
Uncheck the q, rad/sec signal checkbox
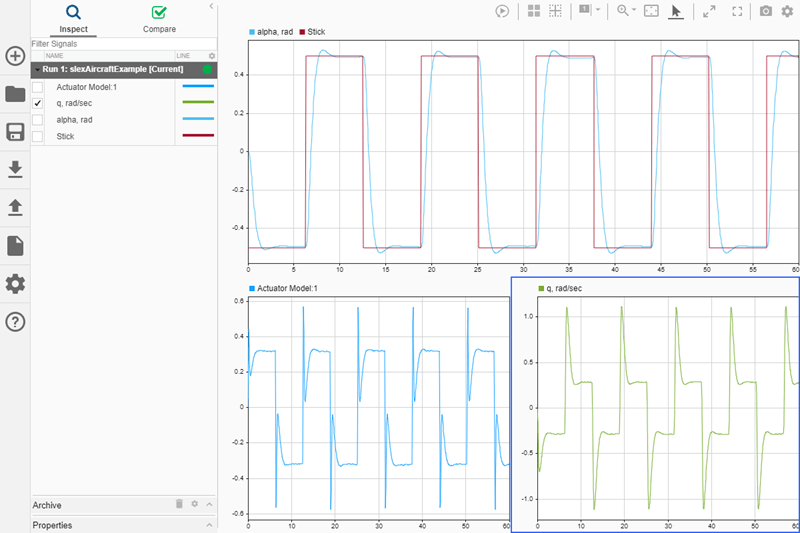click(37, 103)
